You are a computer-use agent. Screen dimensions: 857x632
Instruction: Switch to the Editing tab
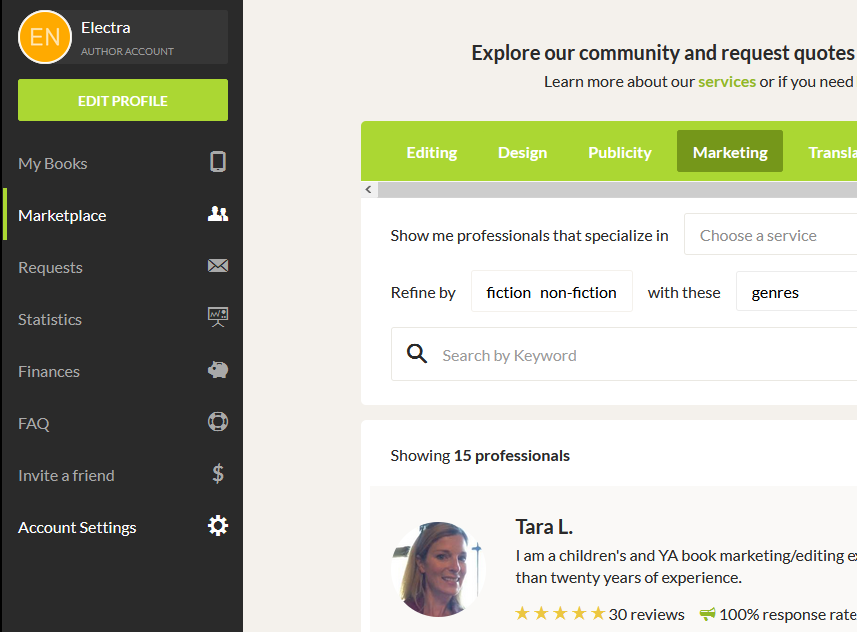(431, 152)
